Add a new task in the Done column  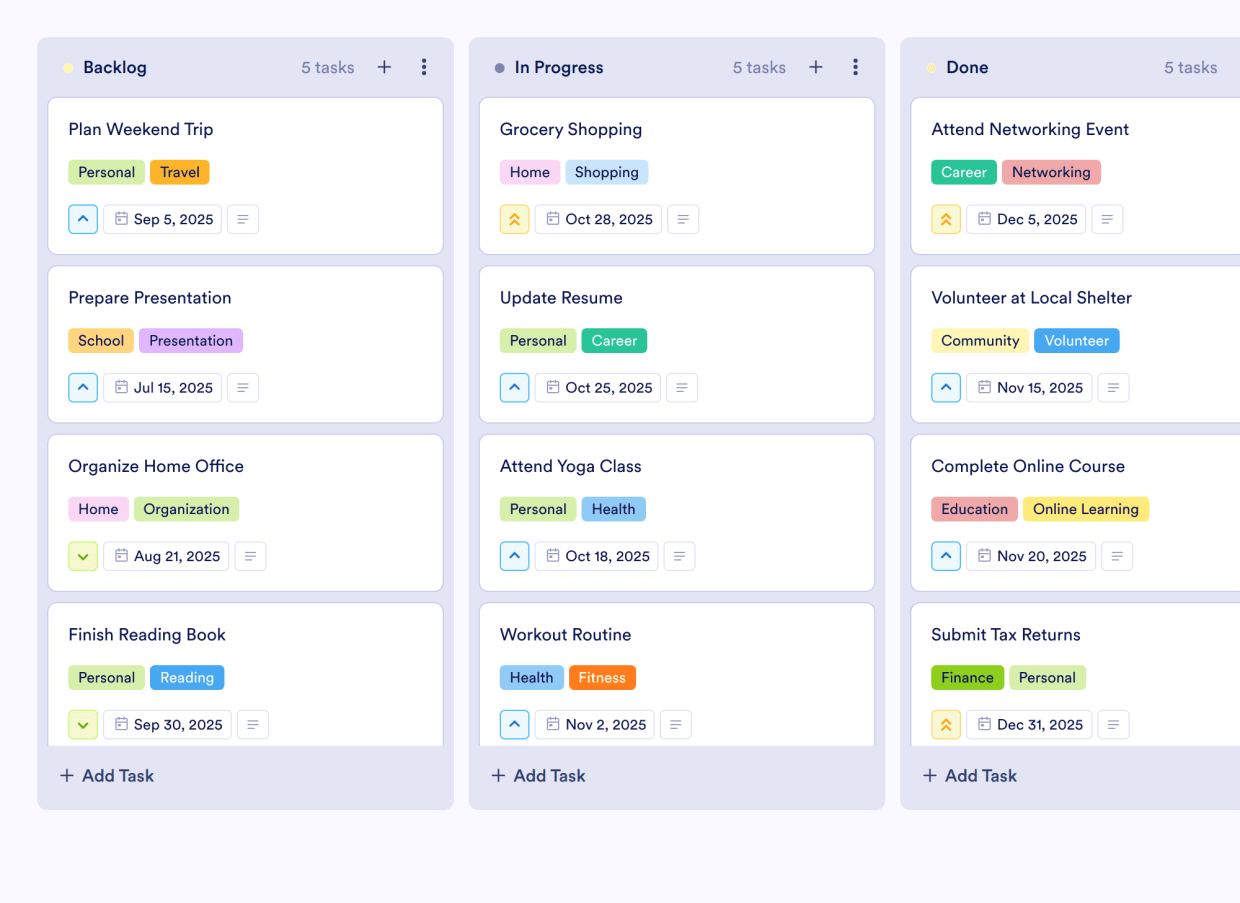tap(969, 775)
